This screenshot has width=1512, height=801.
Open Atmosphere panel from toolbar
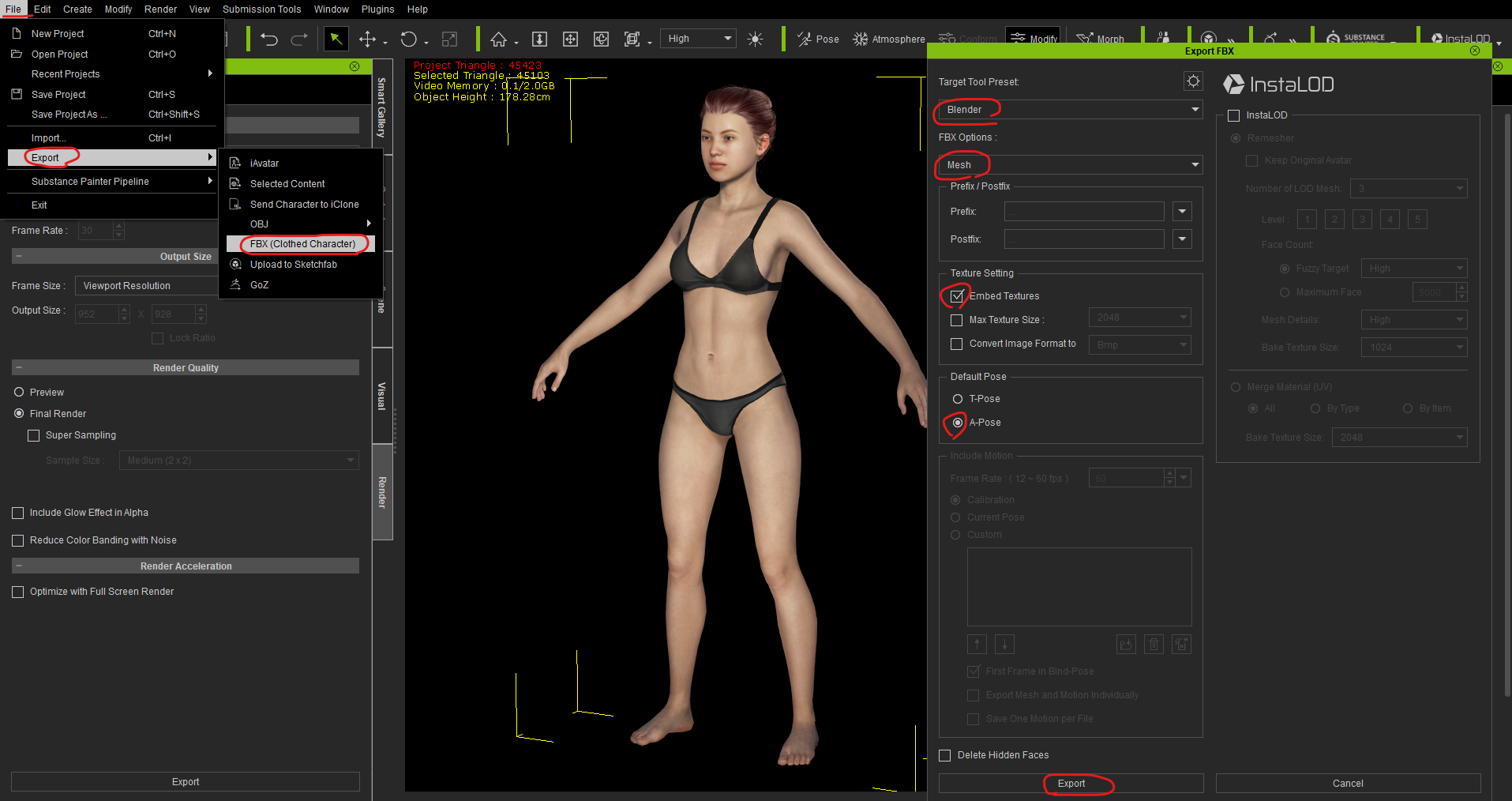pyautogui.click(x=889, y=39)
